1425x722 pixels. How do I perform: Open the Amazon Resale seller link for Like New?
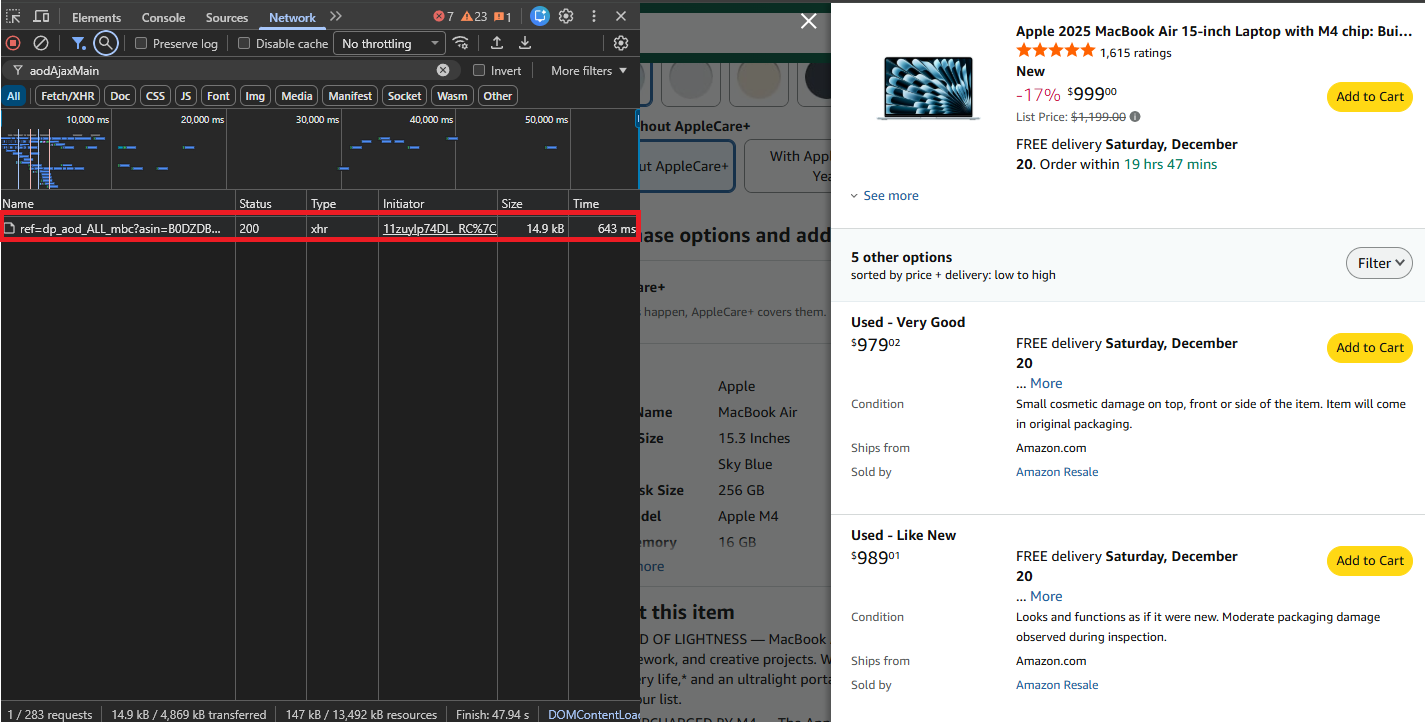tap(1056, 685)
